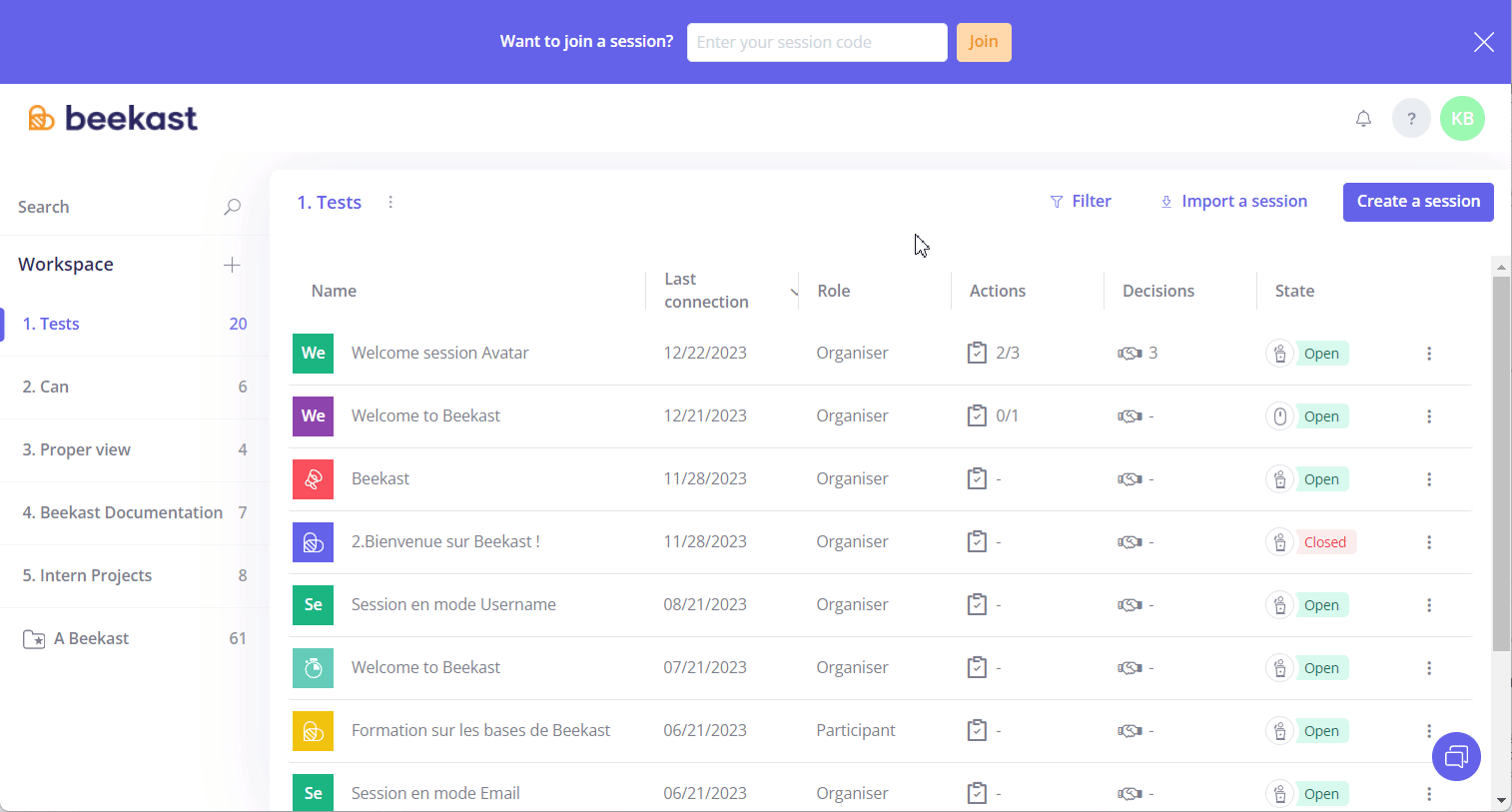1512x812 pixels.
Task: Open more options for the Beekast row
Action: tap(1429, 479)
